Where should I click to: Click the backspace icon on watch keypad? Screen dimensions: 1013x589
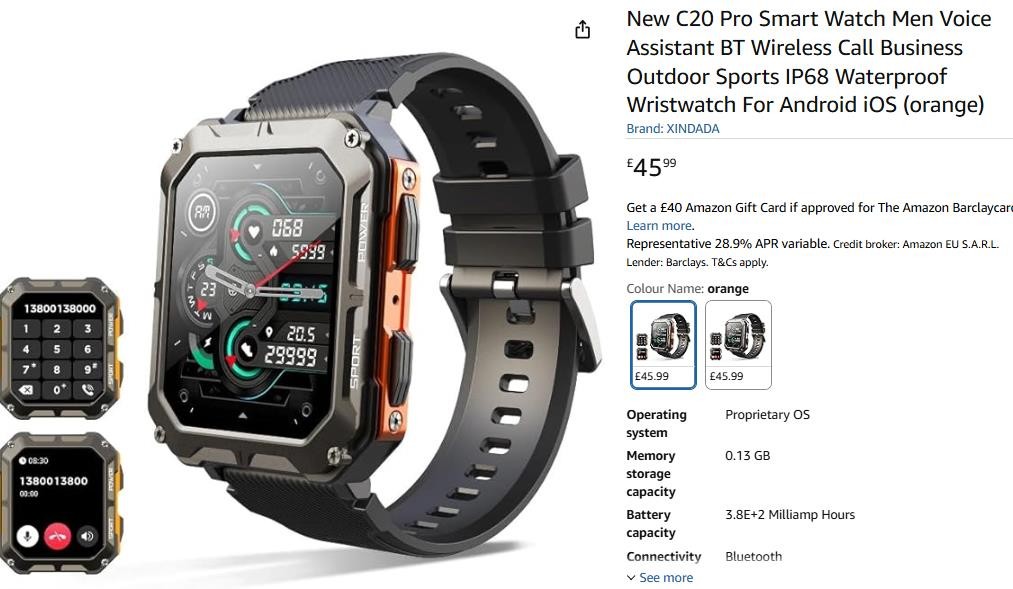tap(26, 389)
